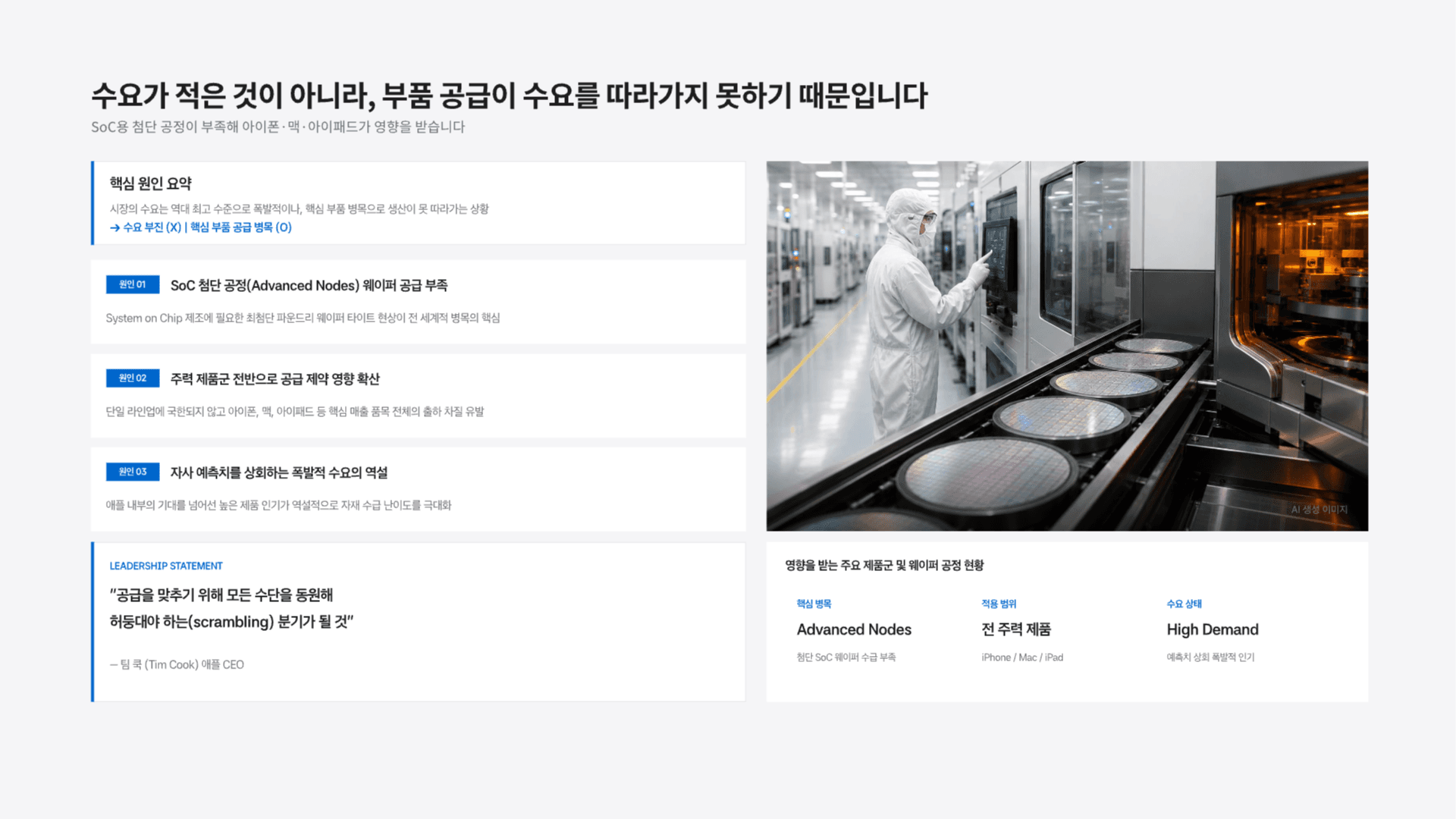Viewport: 1456px width, 819px height.
Task: Click the cleanroom wafer factory image
Action: coord(1067,346)
